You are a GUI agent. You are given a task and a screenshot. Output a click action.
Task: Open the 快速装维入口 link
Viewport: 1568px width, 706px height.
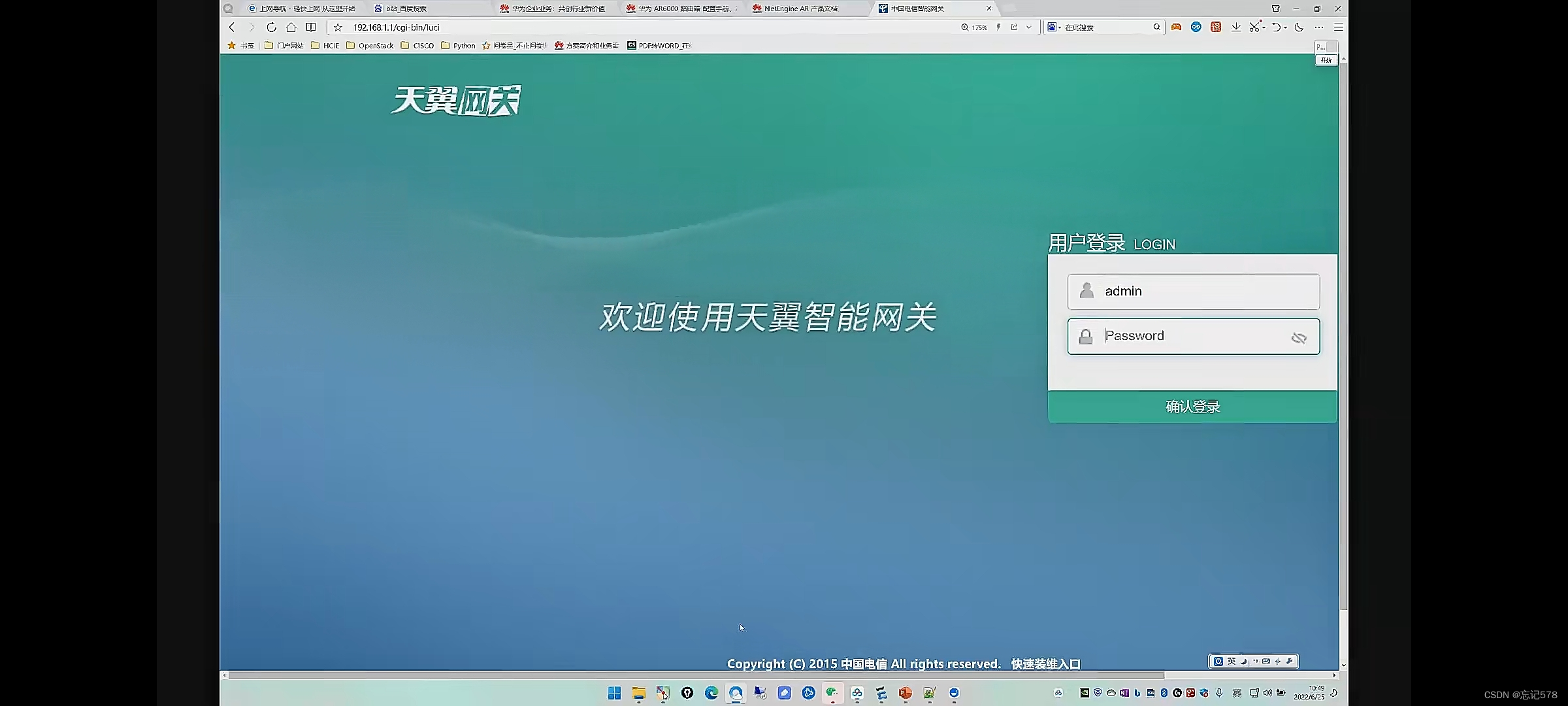(x=1045, y=664)
